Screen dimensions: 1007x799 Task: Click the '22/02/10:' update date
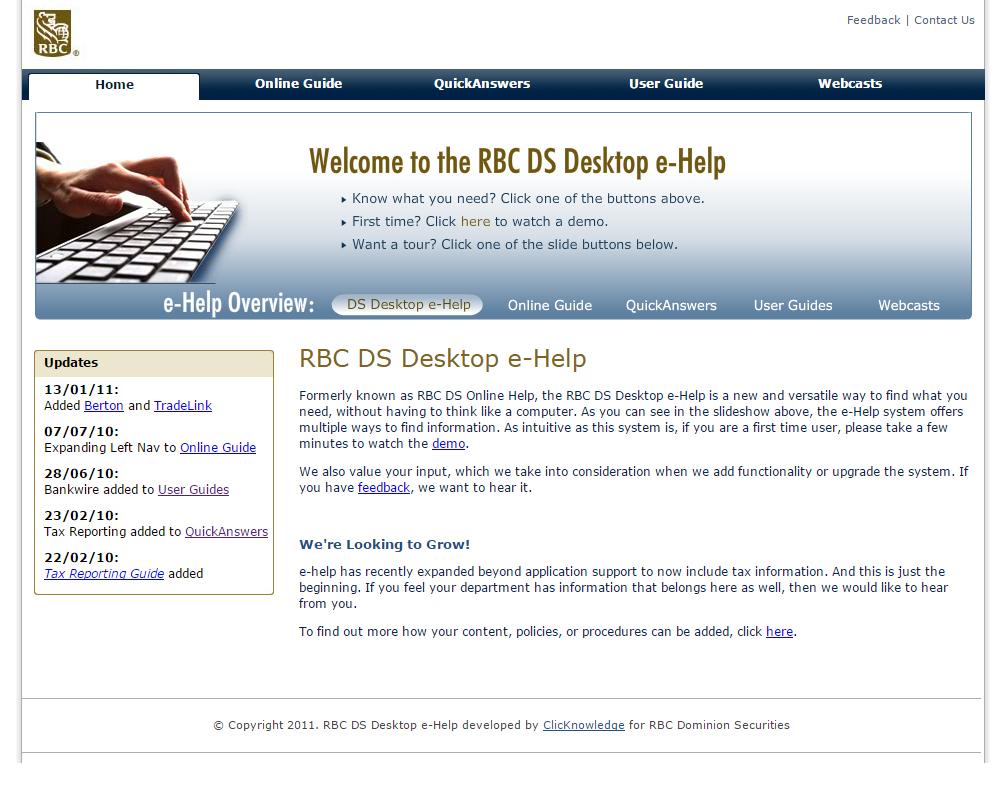(x=82, y=558)
